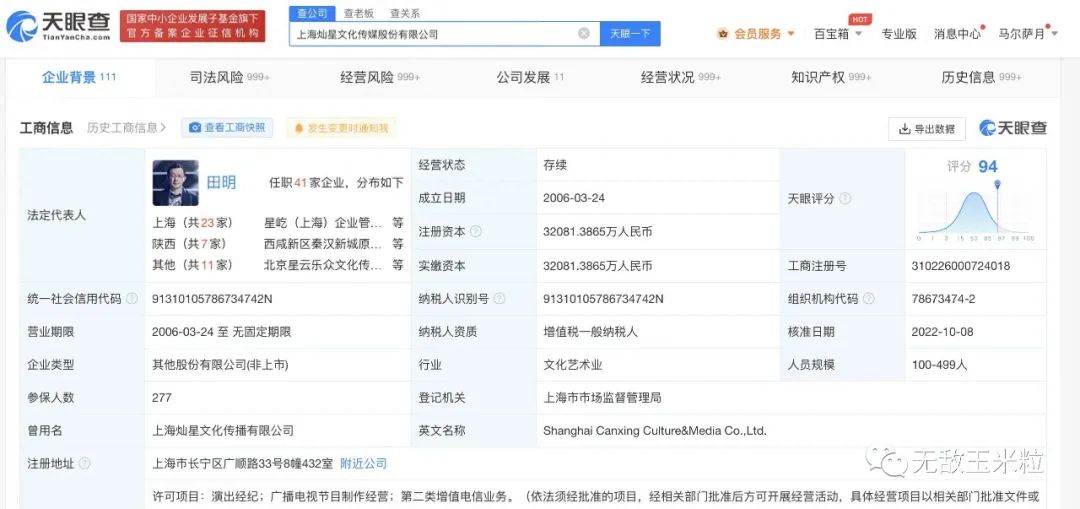Image resolution: width=1080 pixels, height=509 pixels.
Task: Click the 查看工商快照 button
Action: click(227, 127)
